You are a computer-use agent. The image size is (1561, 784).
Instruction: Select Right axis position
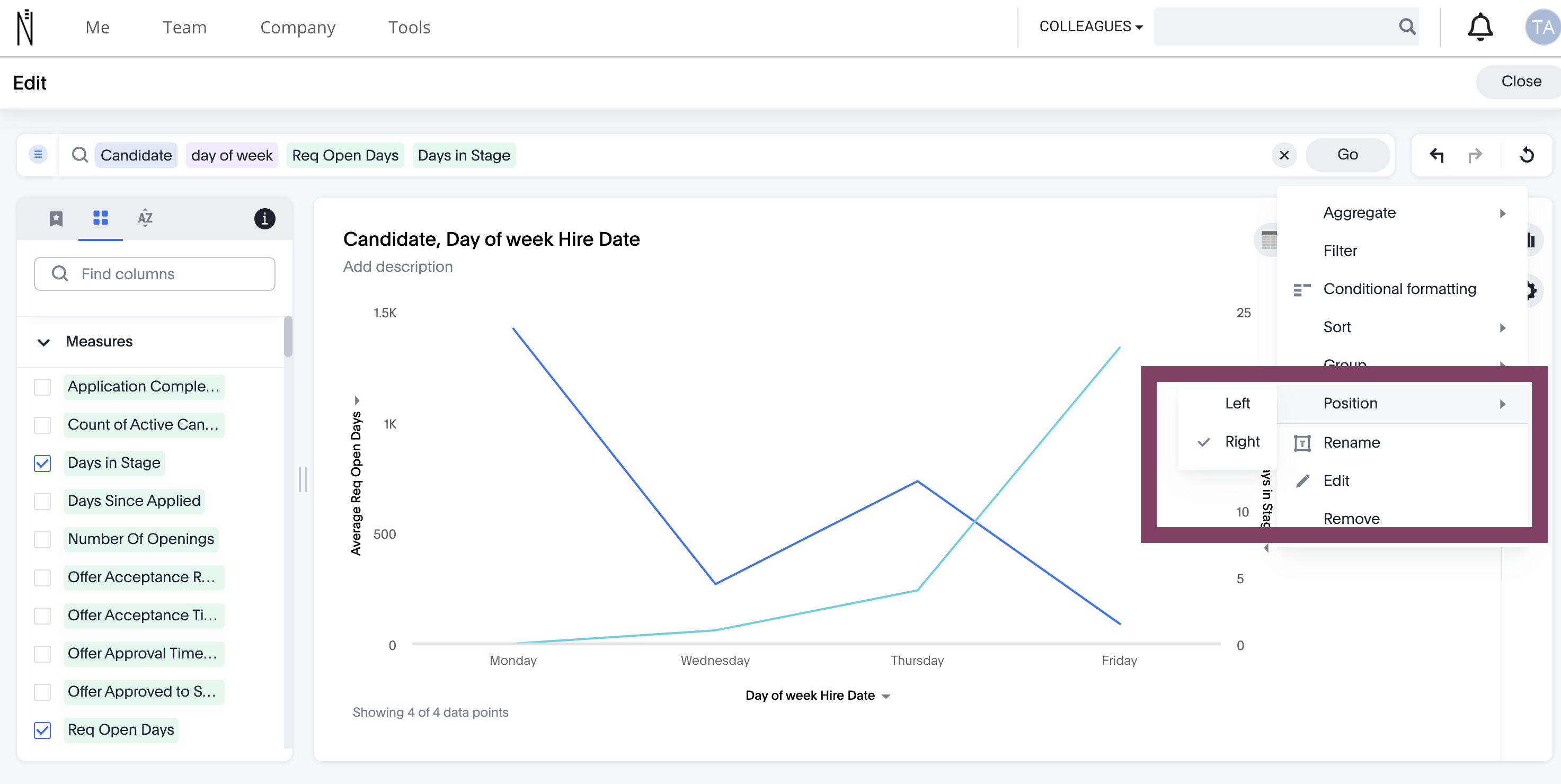(1228, 442)
